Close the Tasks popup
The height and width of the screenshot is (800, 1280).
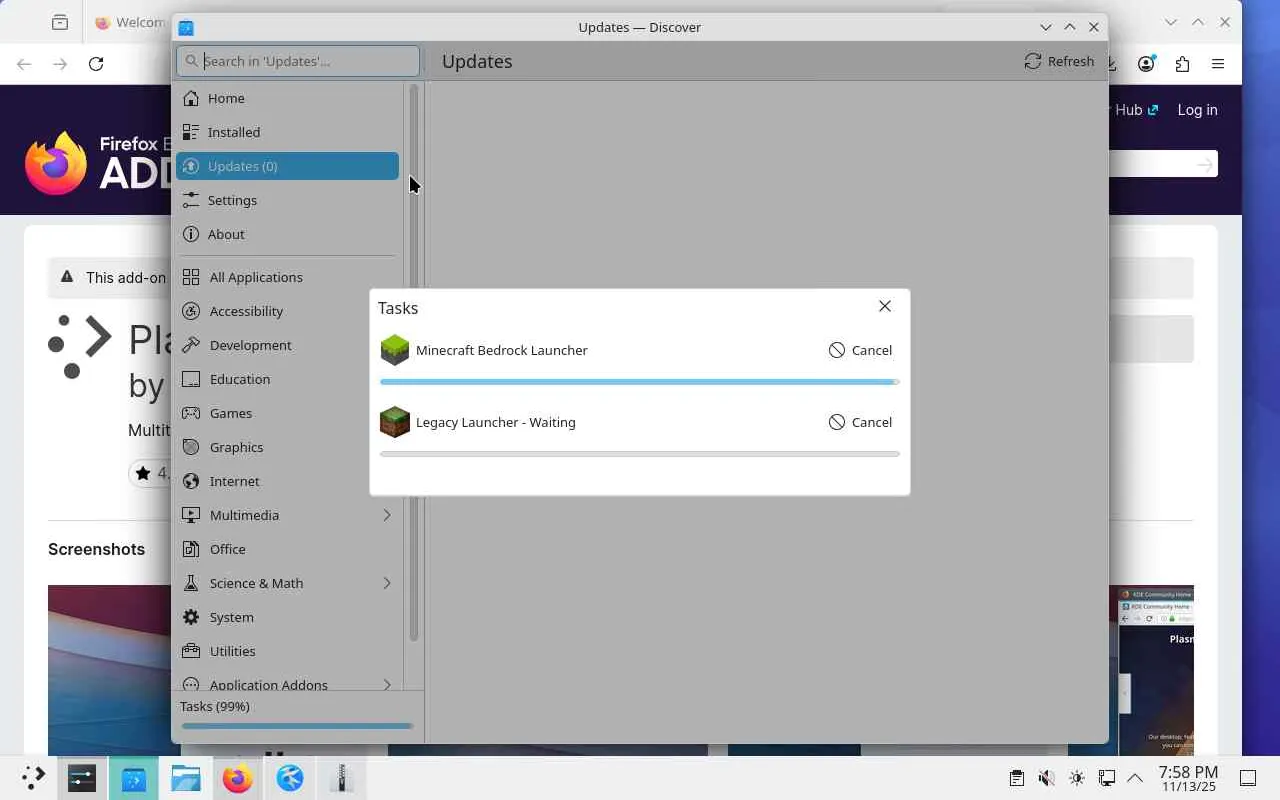(885, 306)
